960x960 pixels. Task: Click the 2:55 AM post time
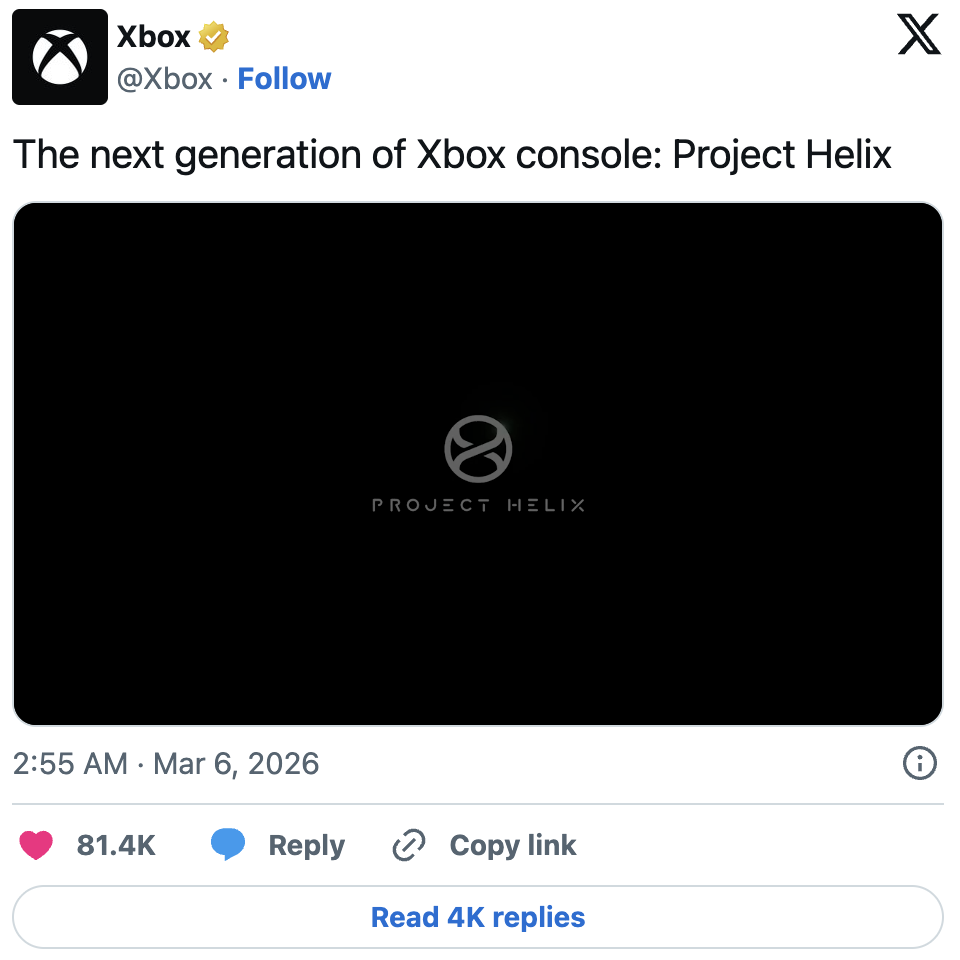coord(70,764)
